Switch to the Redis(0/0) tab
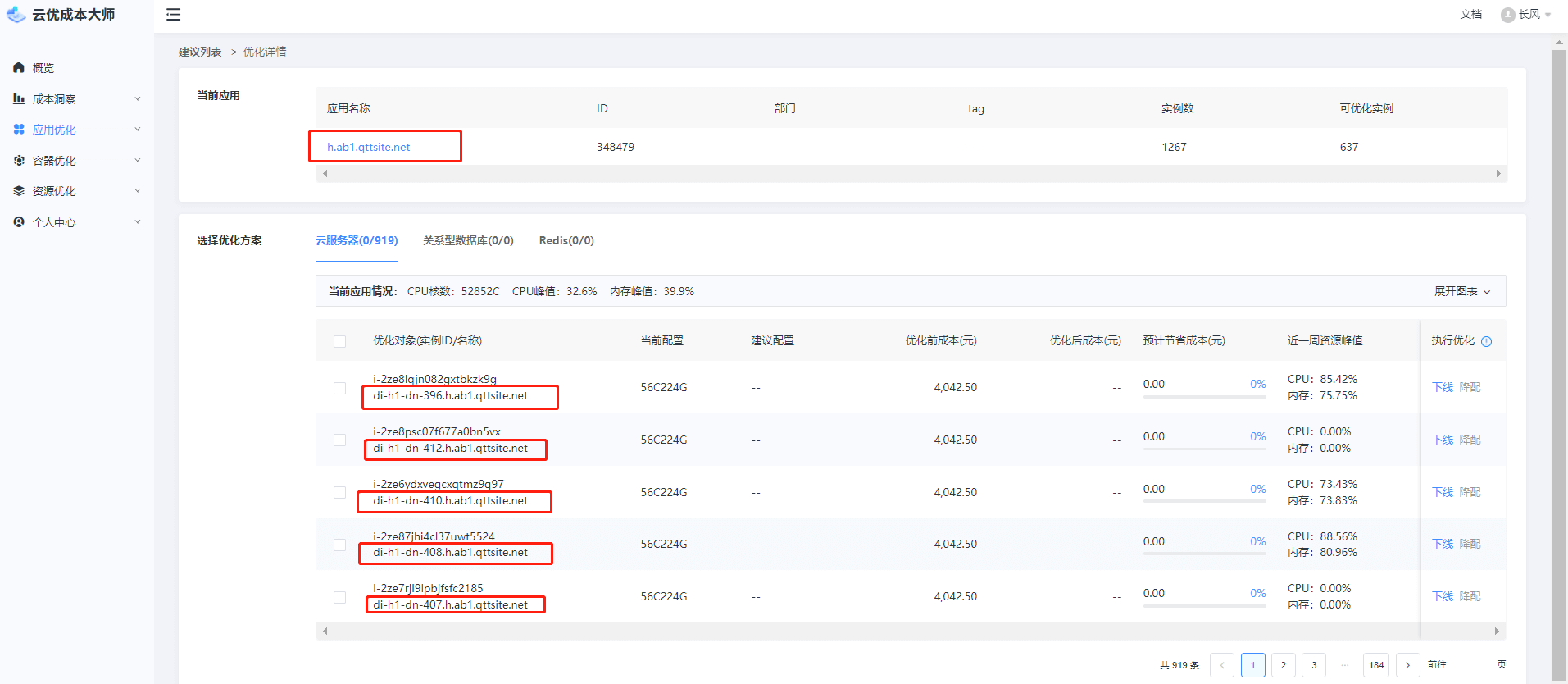 point(566,240)
